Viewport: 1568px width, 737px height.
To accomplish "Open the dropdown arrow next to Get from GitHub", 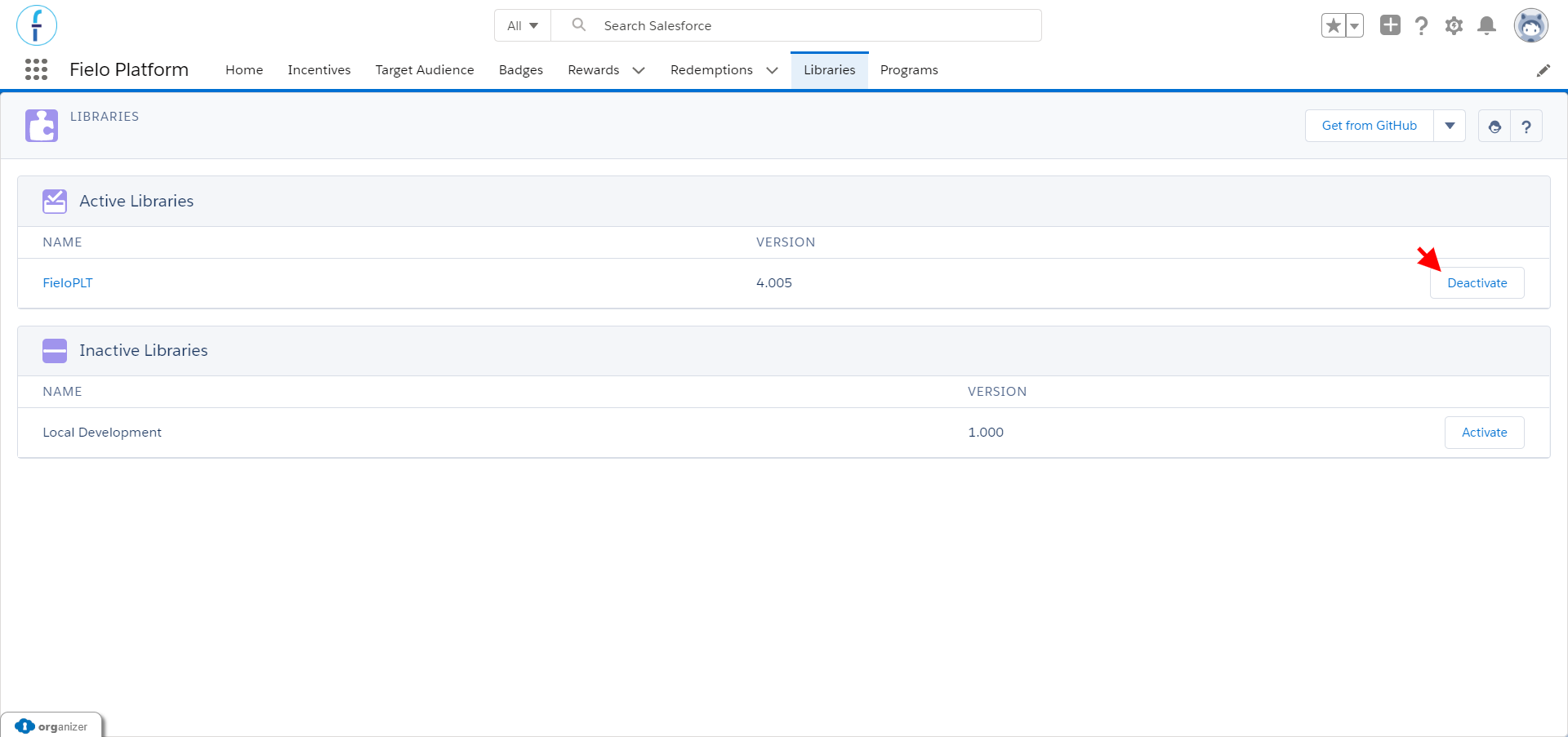I will pos(1450,126).
